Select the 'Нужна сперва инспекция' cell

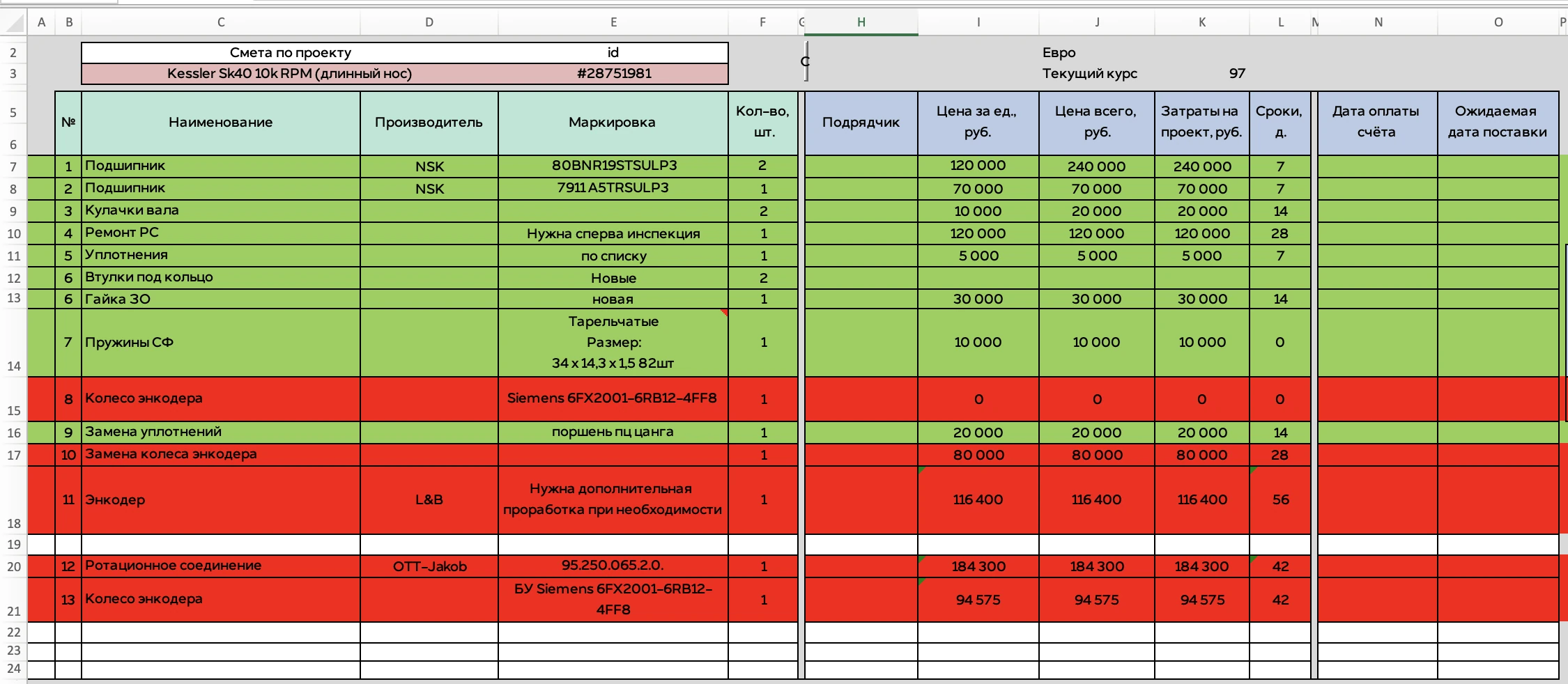[613, 233]
